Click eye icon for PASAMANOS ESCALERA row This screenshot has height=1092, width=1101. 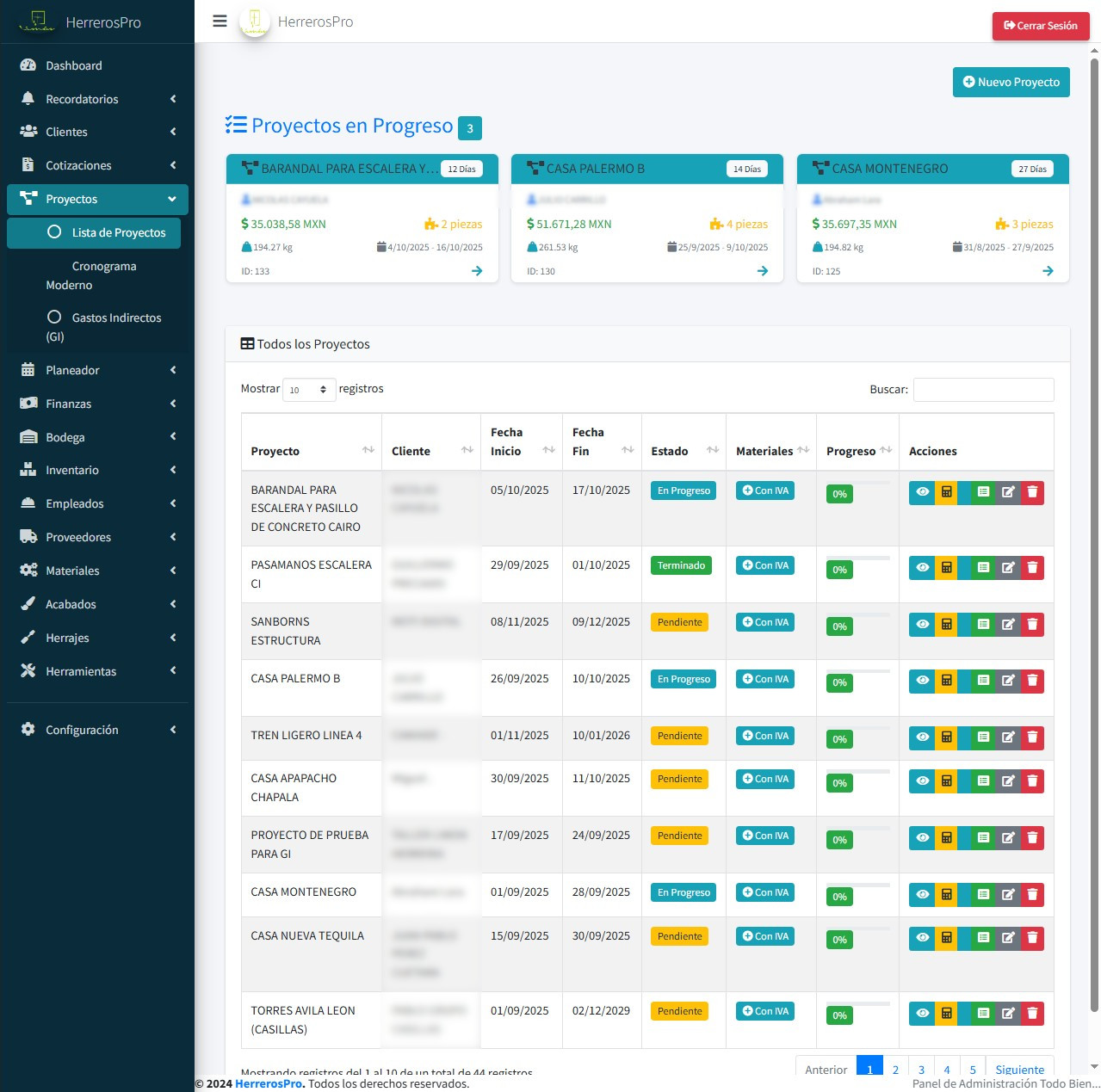922,568
